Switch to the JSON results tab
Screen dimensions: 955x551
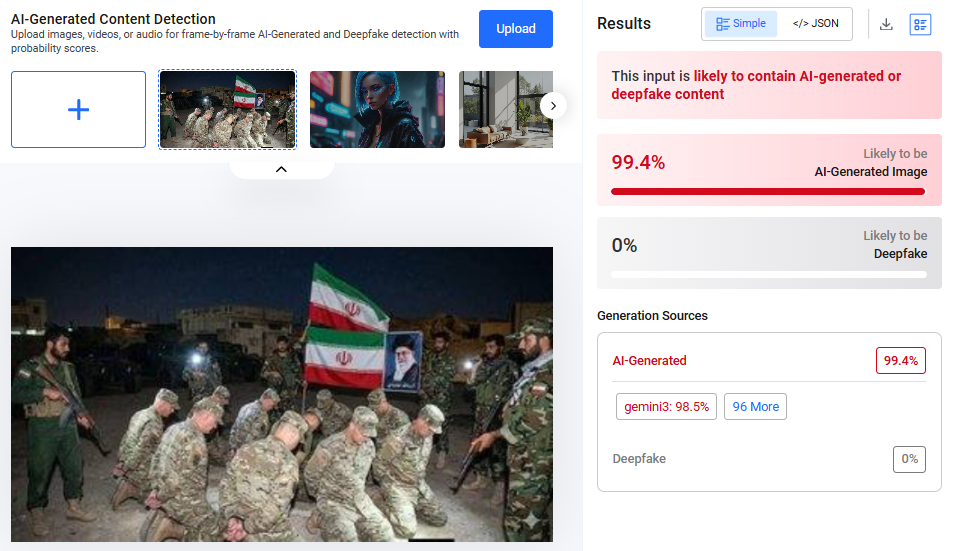[815, 24]
